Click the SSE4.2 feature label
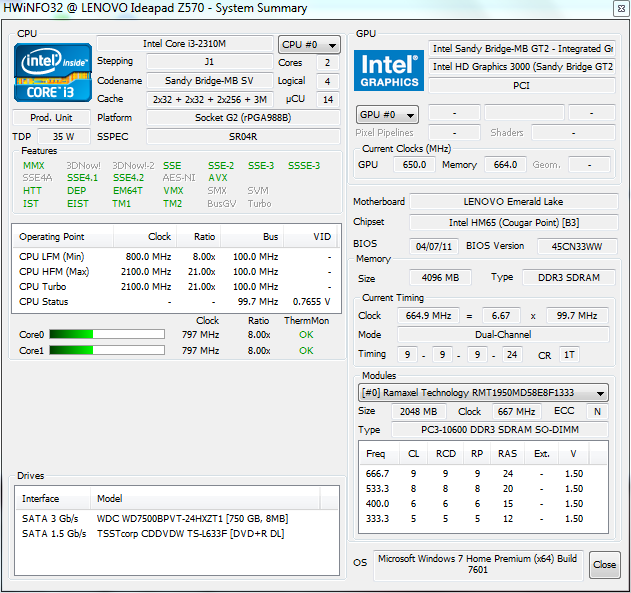The width and height of the screenshot is (631, 593). tap(128, 178)
